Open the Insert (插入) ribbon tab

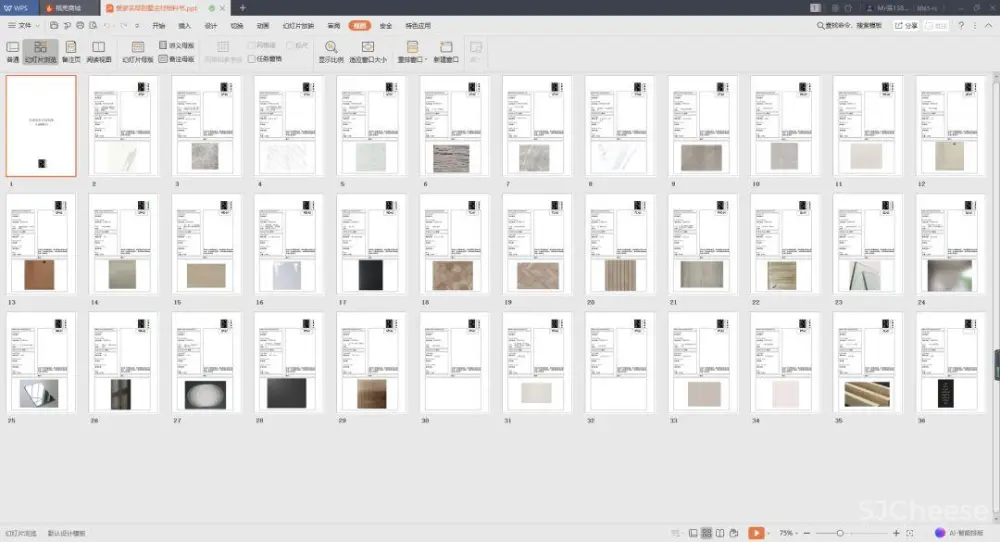click(x=184, y=25)
